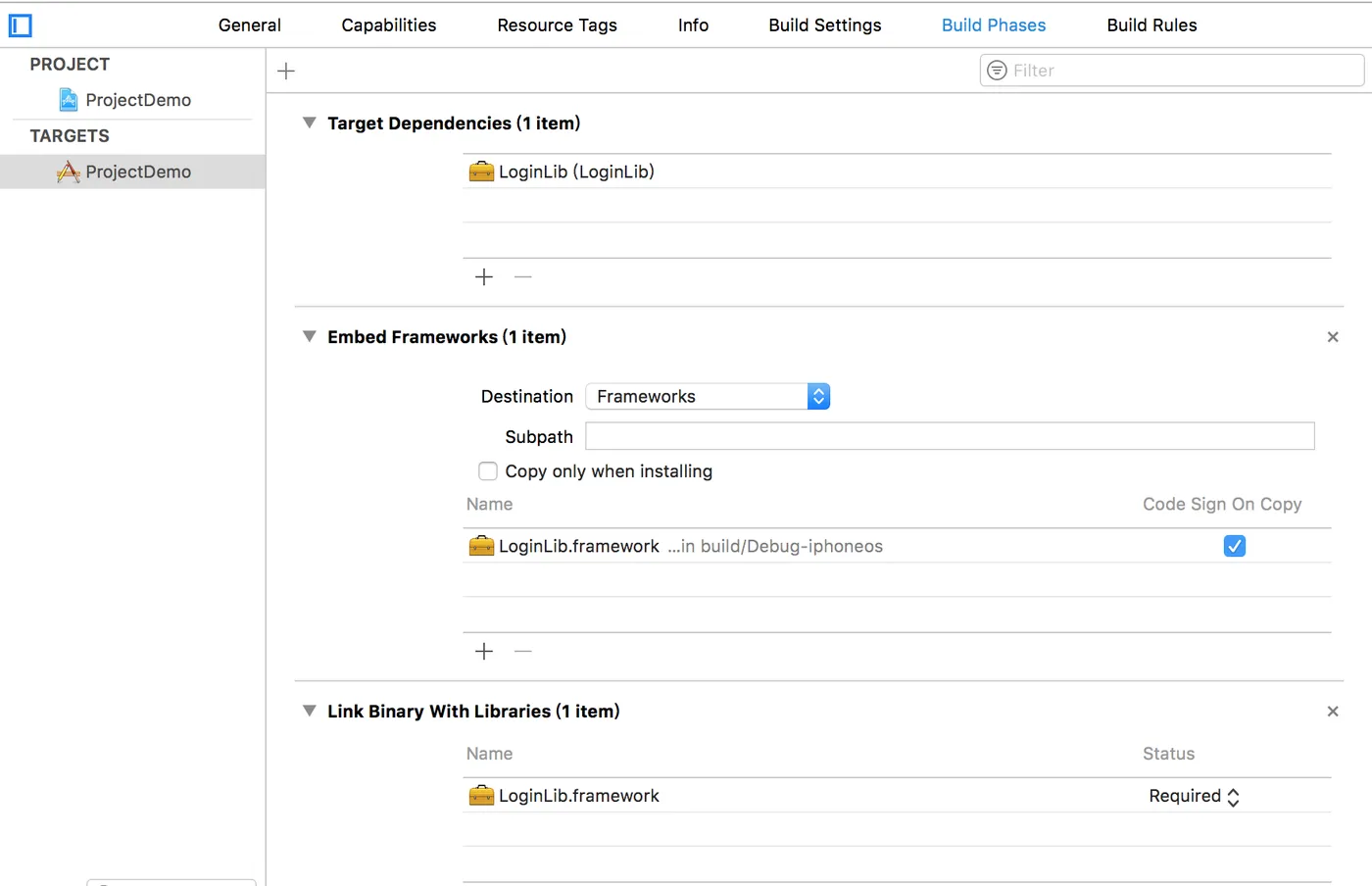The image size is (1372, 886).
Task: Open the Capabilities tab
Action: [389, 25]
